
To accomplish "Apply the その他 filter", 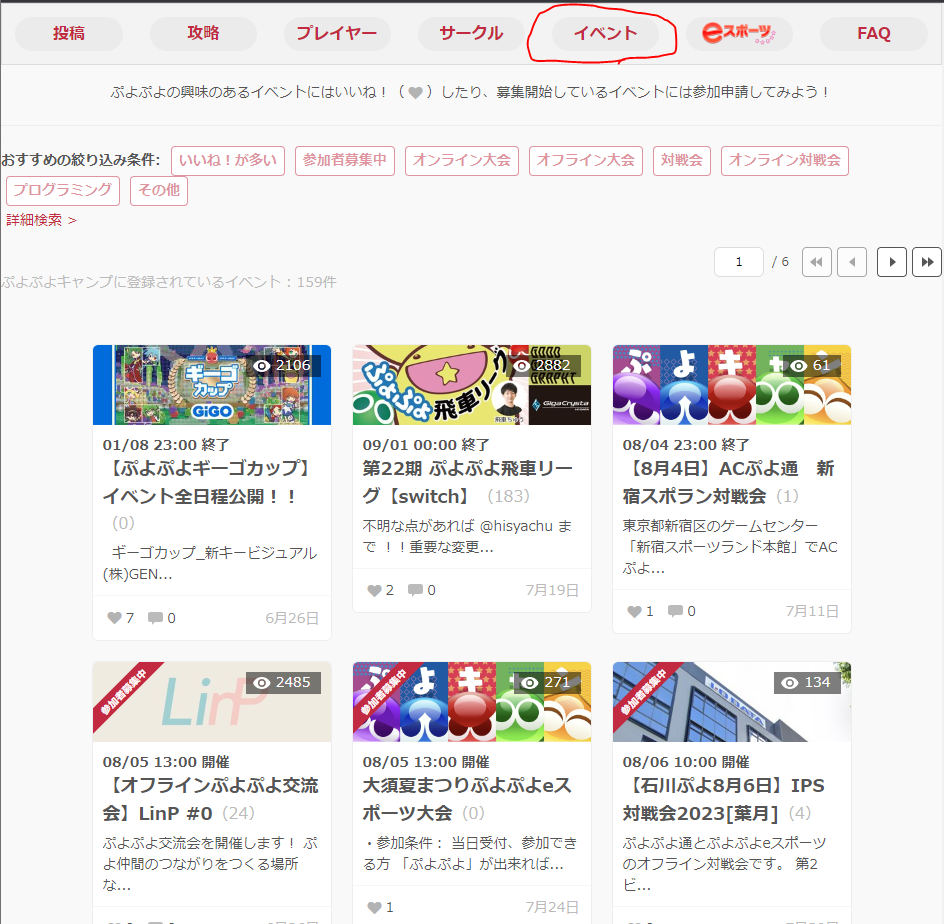I will pyautogui.click(x=159, y=191).
